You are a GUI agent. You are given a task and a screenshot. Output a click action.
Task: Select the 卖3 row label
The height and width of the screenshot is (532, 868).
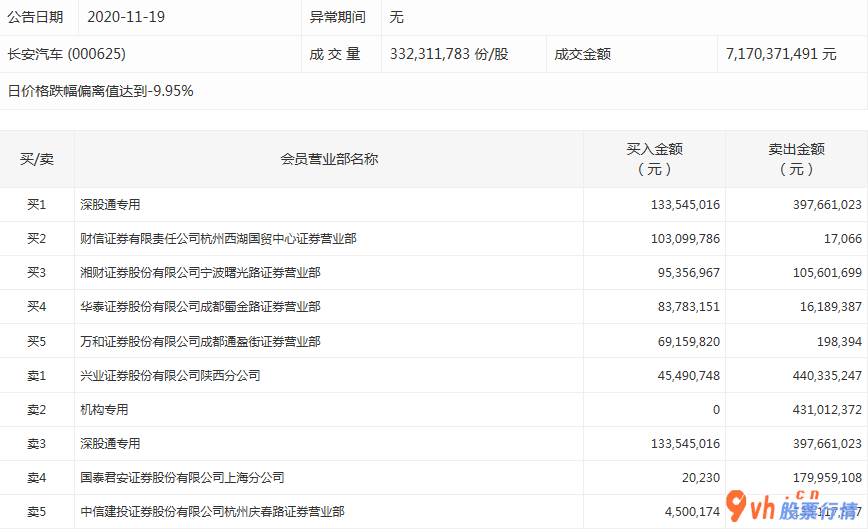37,444
